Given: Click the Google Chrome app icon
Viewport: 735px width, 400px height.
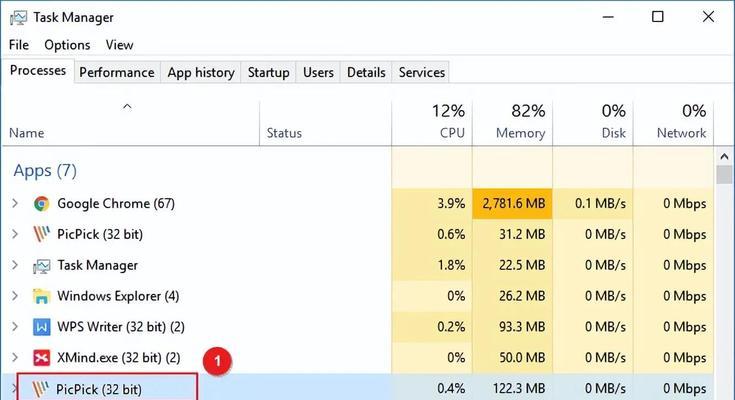Looking at the screenshot, I should (x=41, y=204).
